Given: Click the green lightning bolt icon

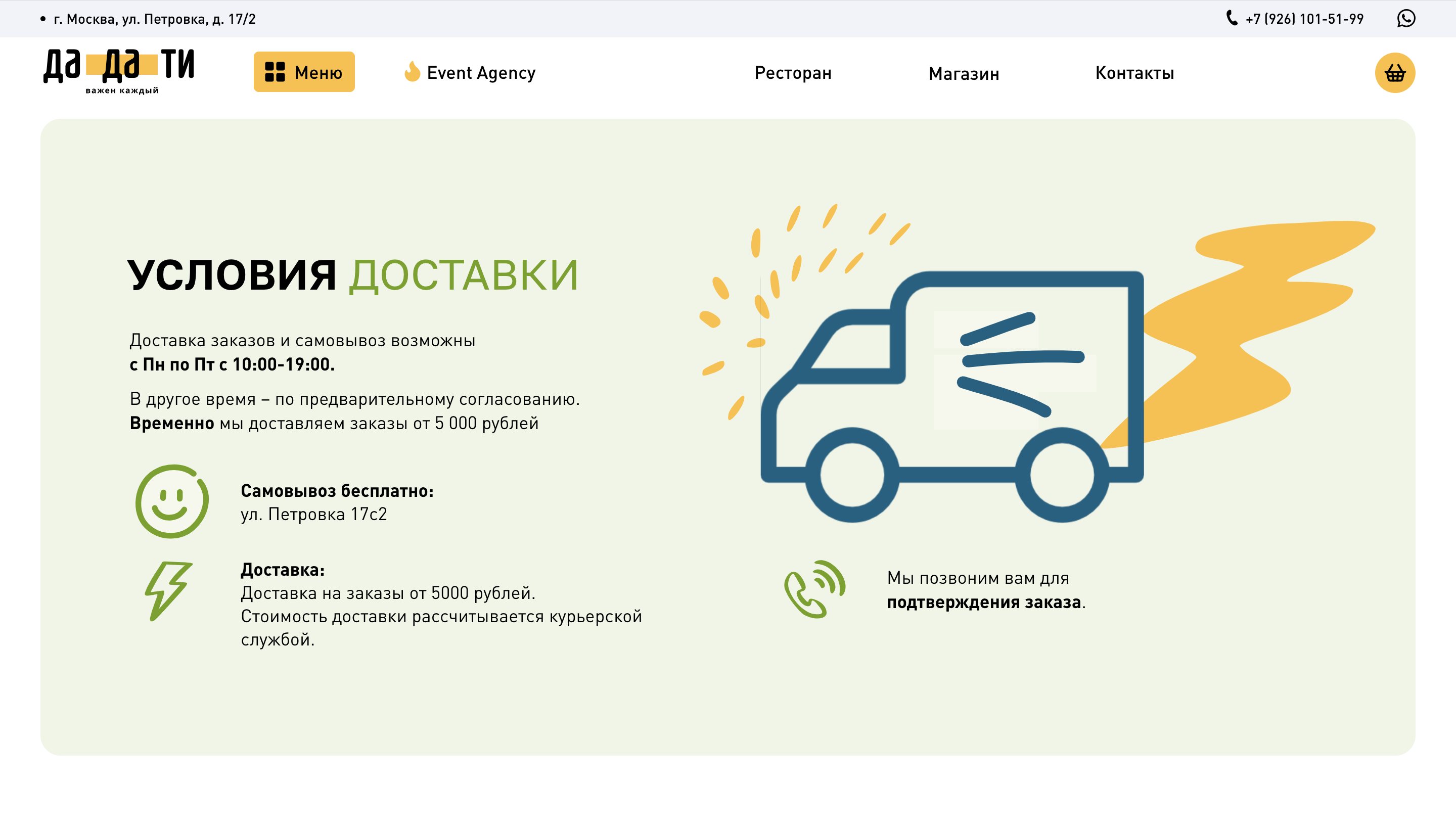Looking at the screenshot, I should tap(168, 591).
